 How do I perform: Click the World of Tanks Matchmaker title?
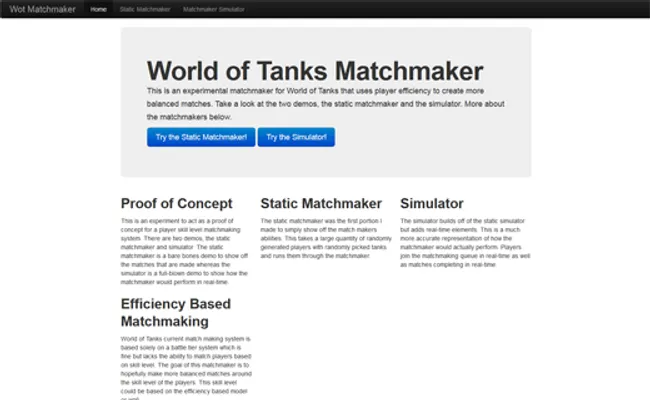315,71
